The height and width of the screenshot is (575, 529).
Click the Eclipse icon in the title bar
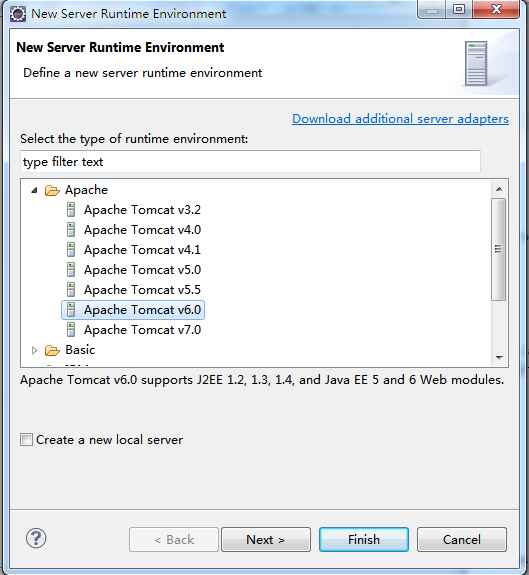coord(18,14)
